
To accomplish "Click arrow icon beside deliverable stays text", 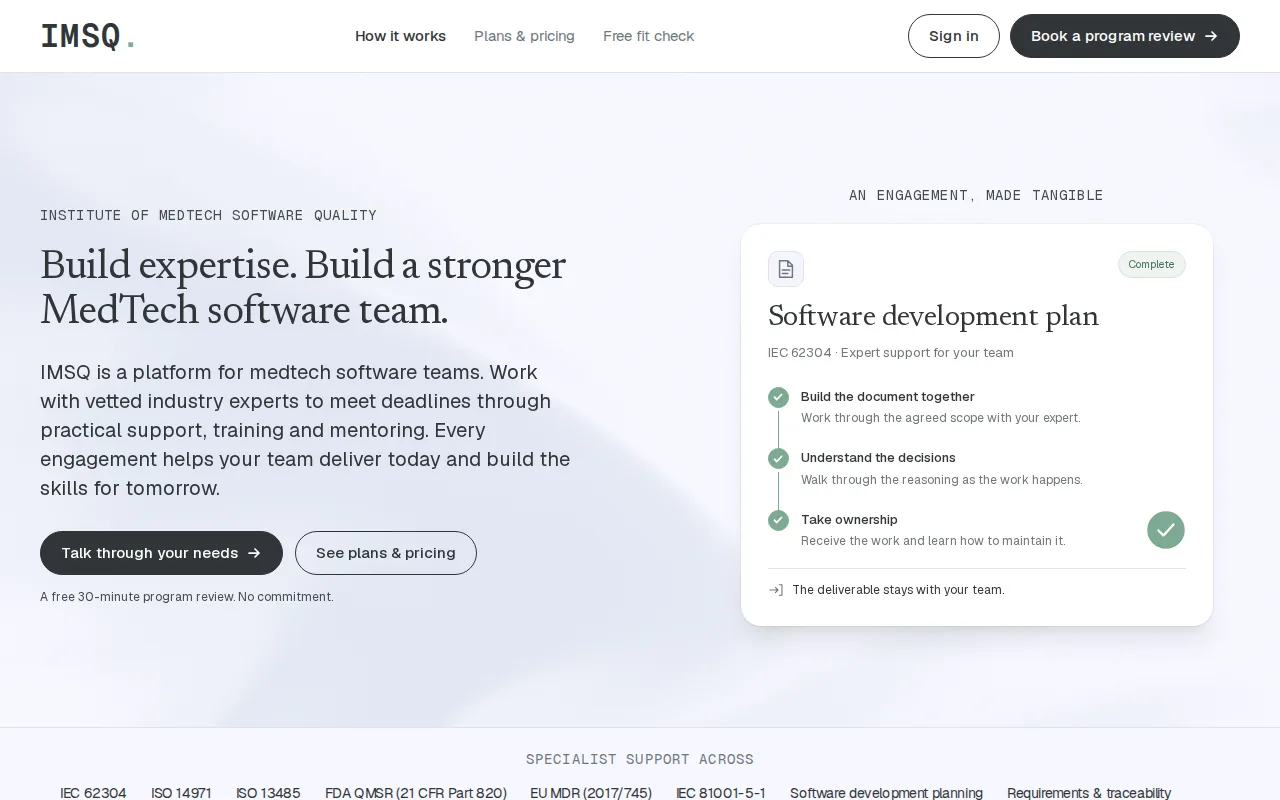I will coord(776,590).
